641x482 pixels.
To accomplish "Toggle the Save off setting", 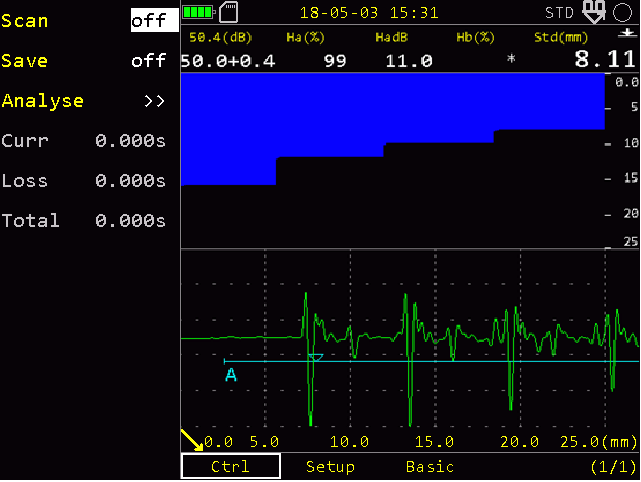I will pyautogui.click(x=148, y=61).
